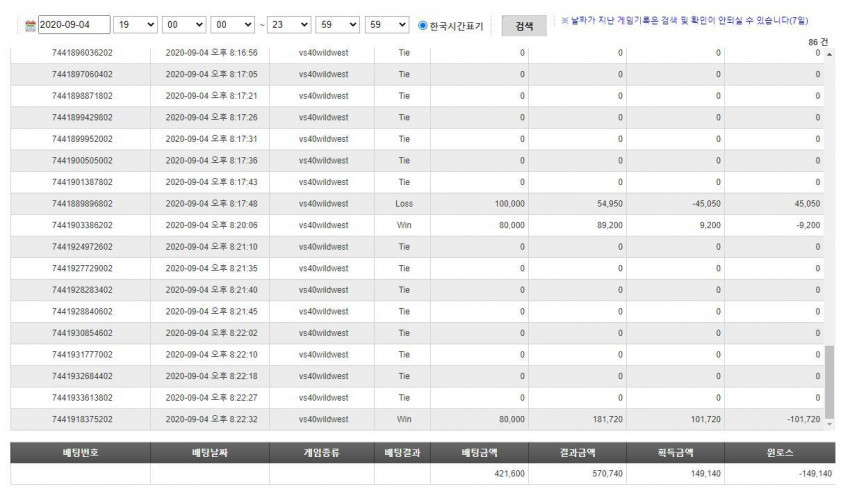Select bet number 7441927729002
Viewport: 850px width, 489px height.
82,268
